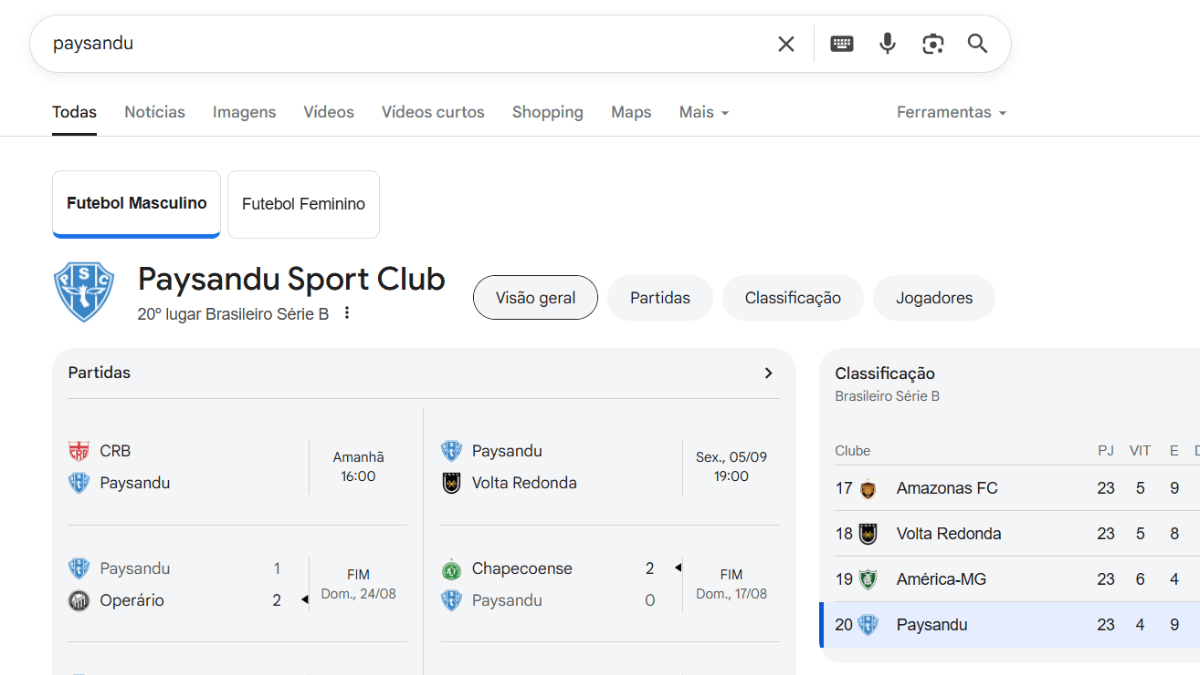Image resolution: width=1200 pixels, height=675 pixels.
Task: Open the Ferramentas dropdown
Action: pos(950,112)
